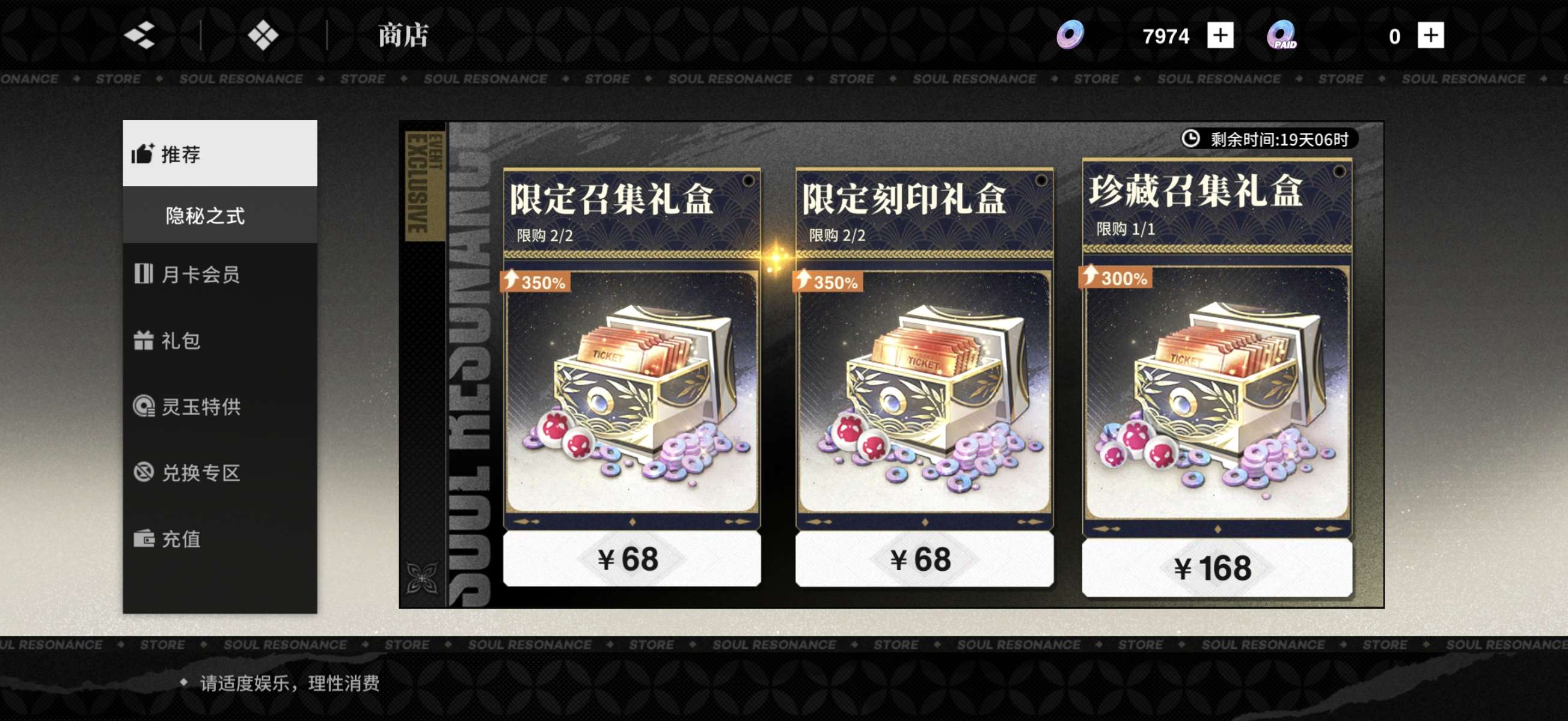Open the home diamond menu icon
Viewport: 1568px width, 721px height.
[x=263, y=35]
